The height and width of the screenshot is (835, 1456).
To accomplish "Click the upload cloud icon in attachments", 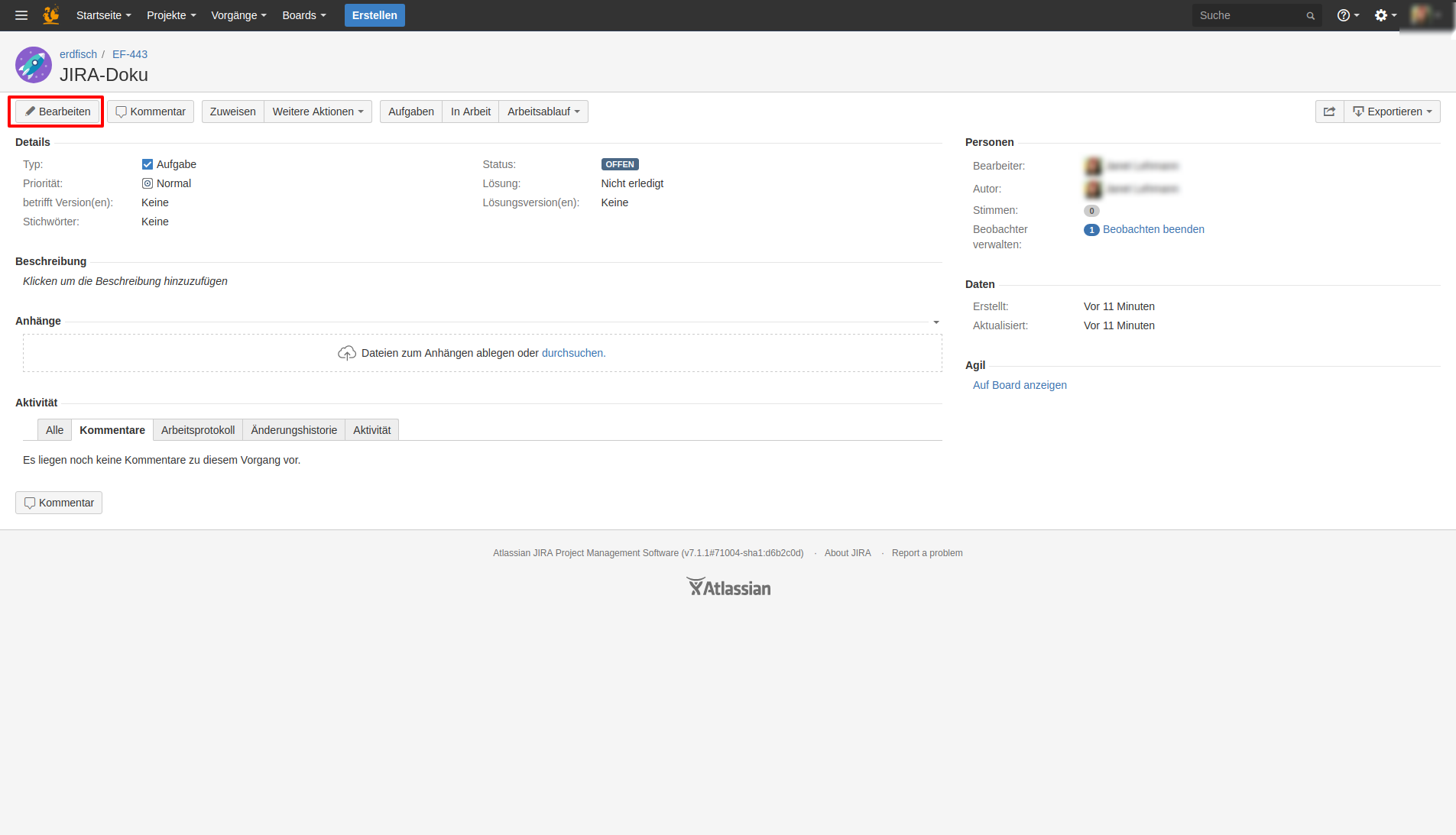I will pos(347,353).
